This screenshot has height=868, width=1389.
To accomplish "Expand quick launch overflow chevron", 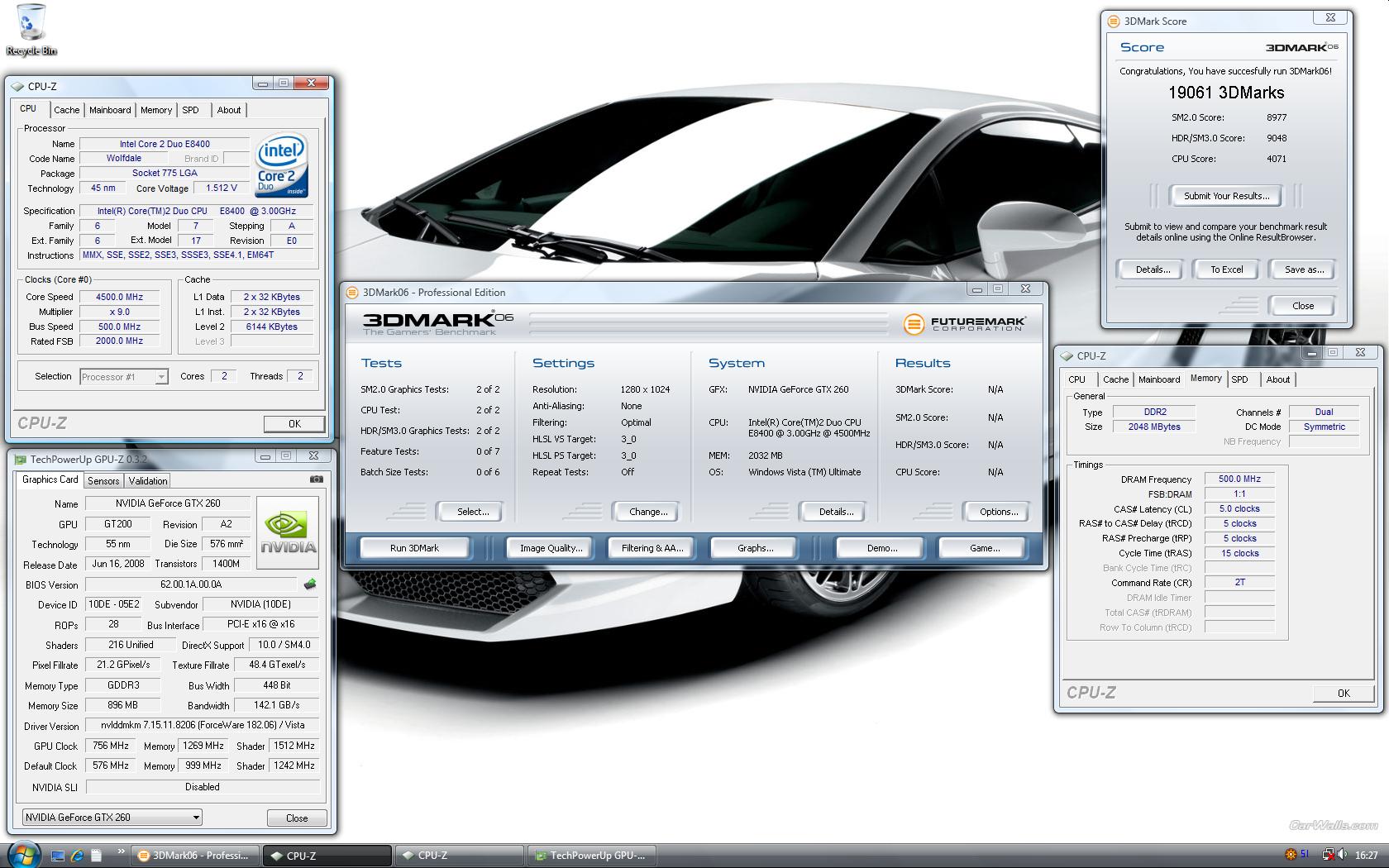I will (121, 851).
